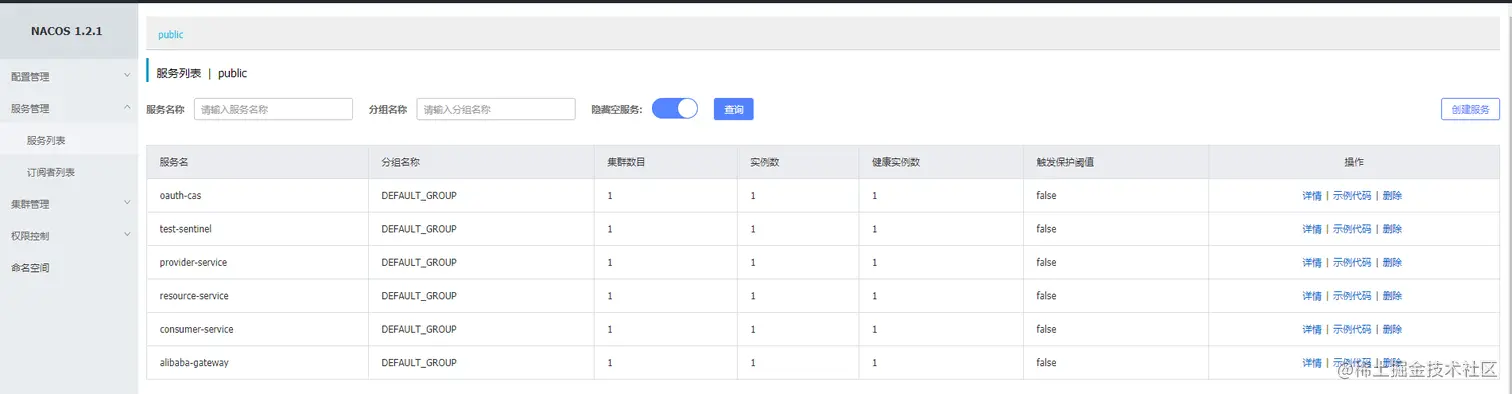Screen dimensions: 1512x394
Task: Select the public namespace tab
Action: point(171,34)
